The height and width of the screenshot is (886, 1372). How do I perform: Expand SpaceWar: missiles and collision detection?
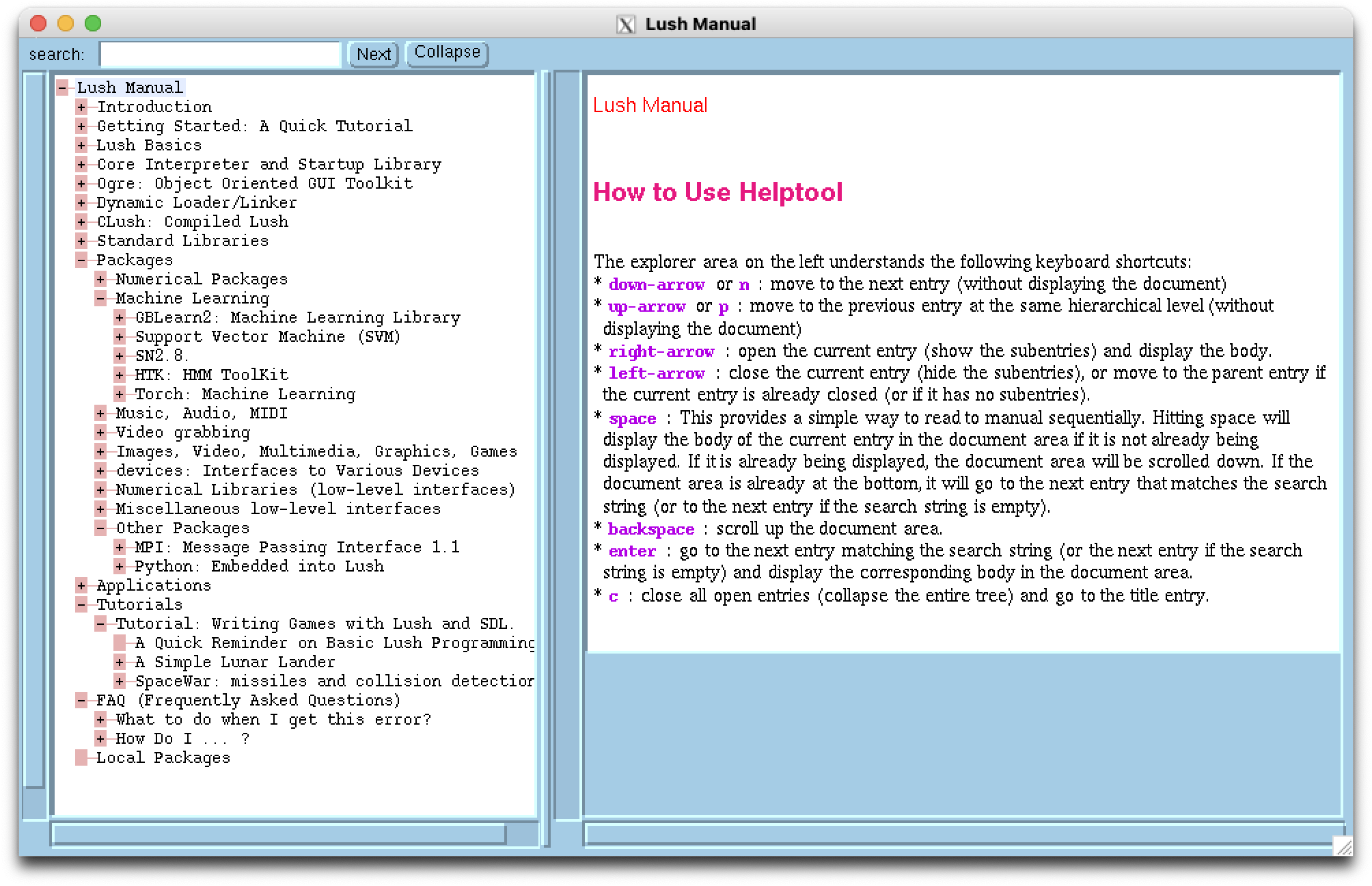pyautogui.click(x=120, y=681)
